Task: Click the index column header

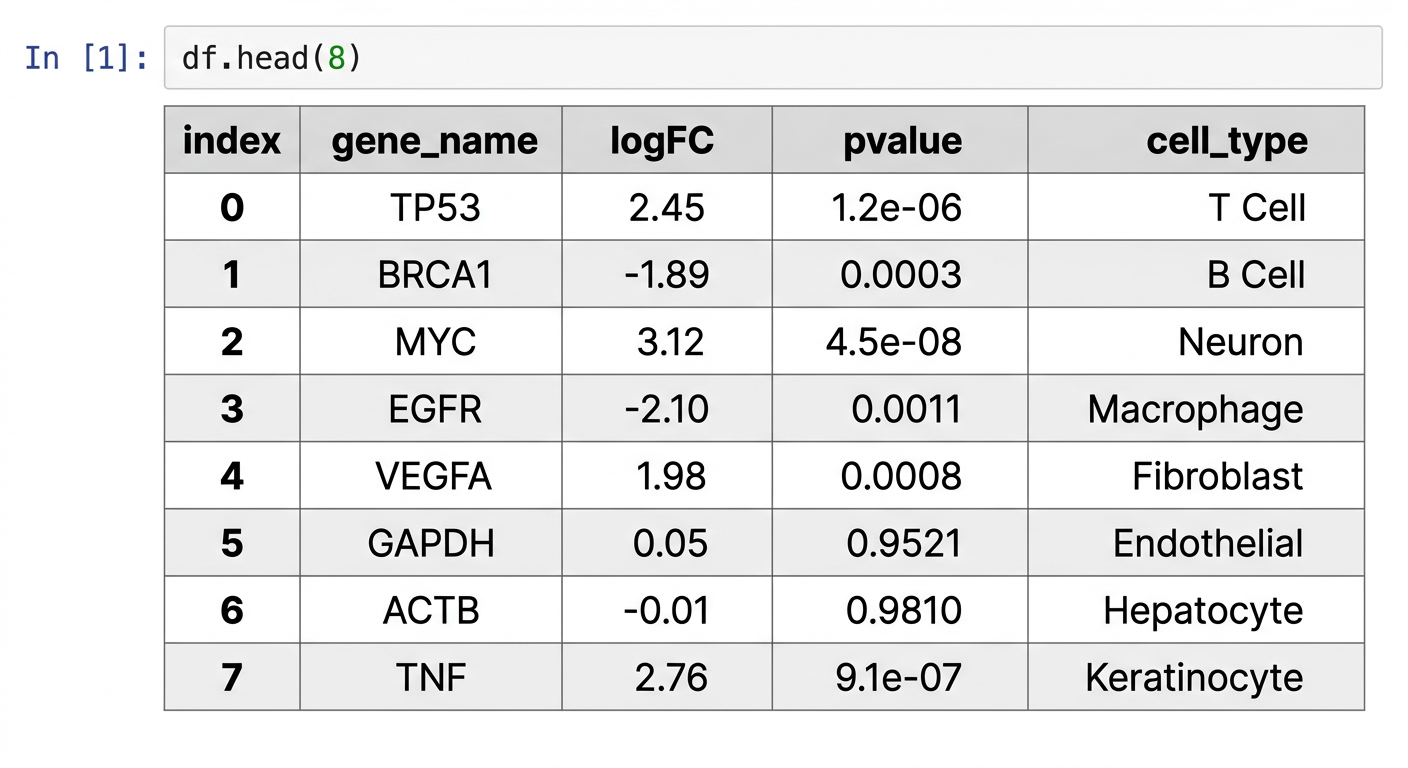Action: click(232, 141)
